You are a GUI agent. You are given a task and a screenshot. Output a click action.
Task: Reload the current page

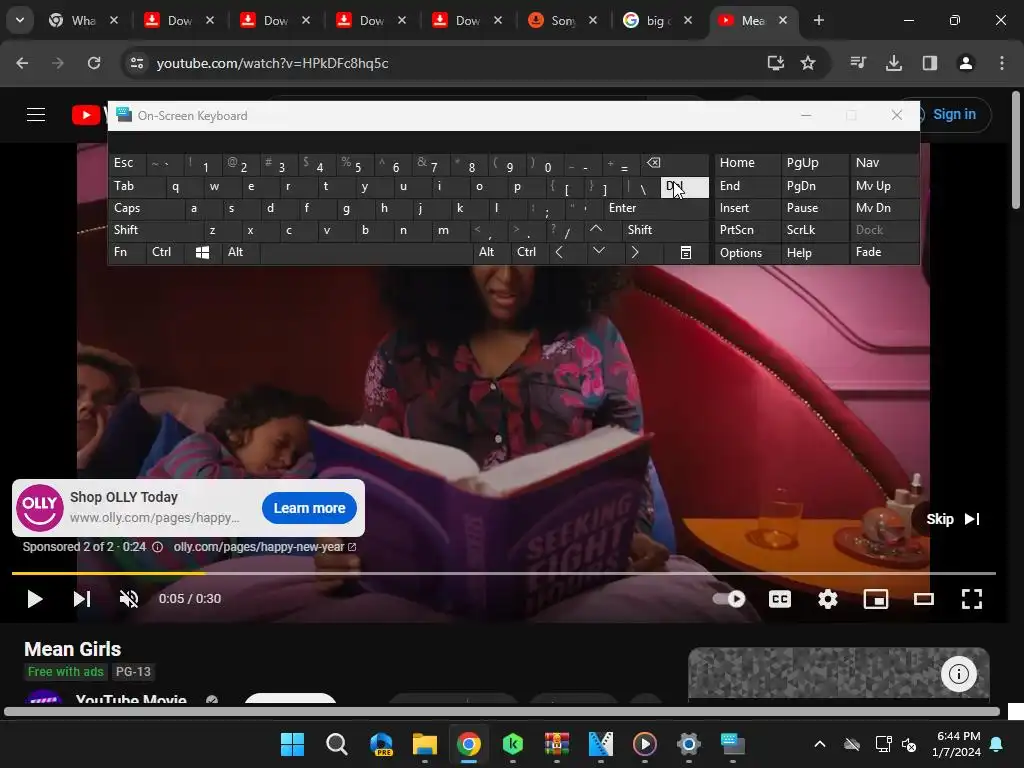tap(94, 63)
